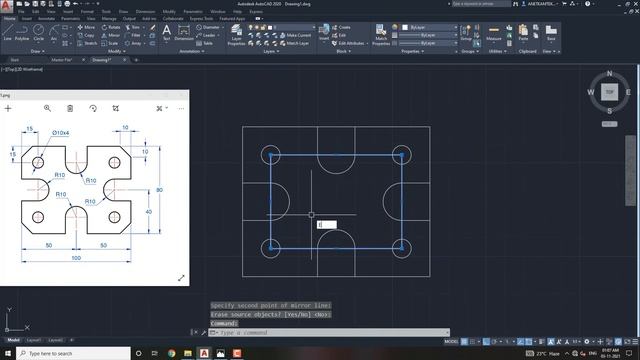This screenshot has width=640, height=360.
Task: Open the Insert ribbon tab
Action: [27, 18]
